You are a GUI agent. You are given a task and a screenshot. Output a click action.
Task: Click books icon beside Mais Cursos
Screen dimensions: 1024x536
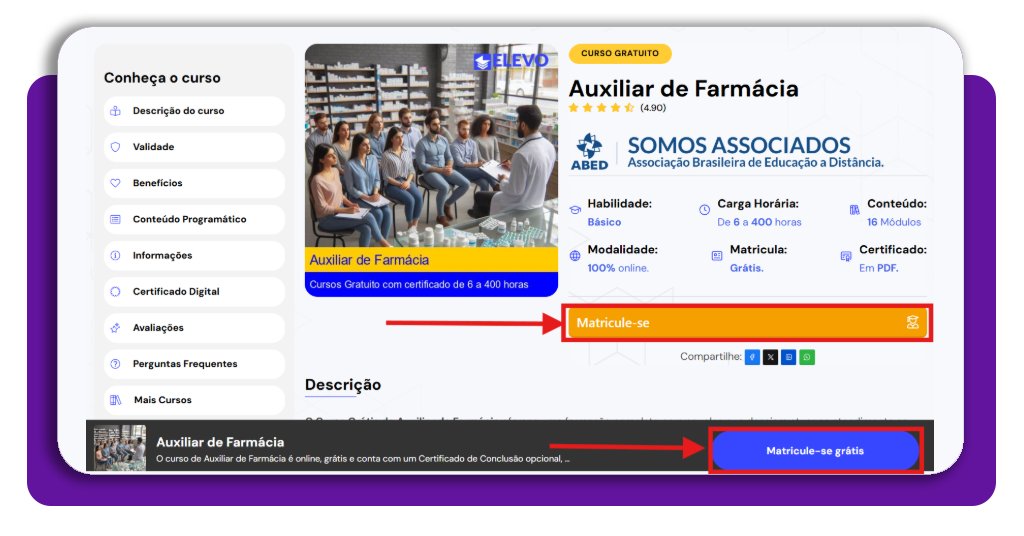(116, 400)
